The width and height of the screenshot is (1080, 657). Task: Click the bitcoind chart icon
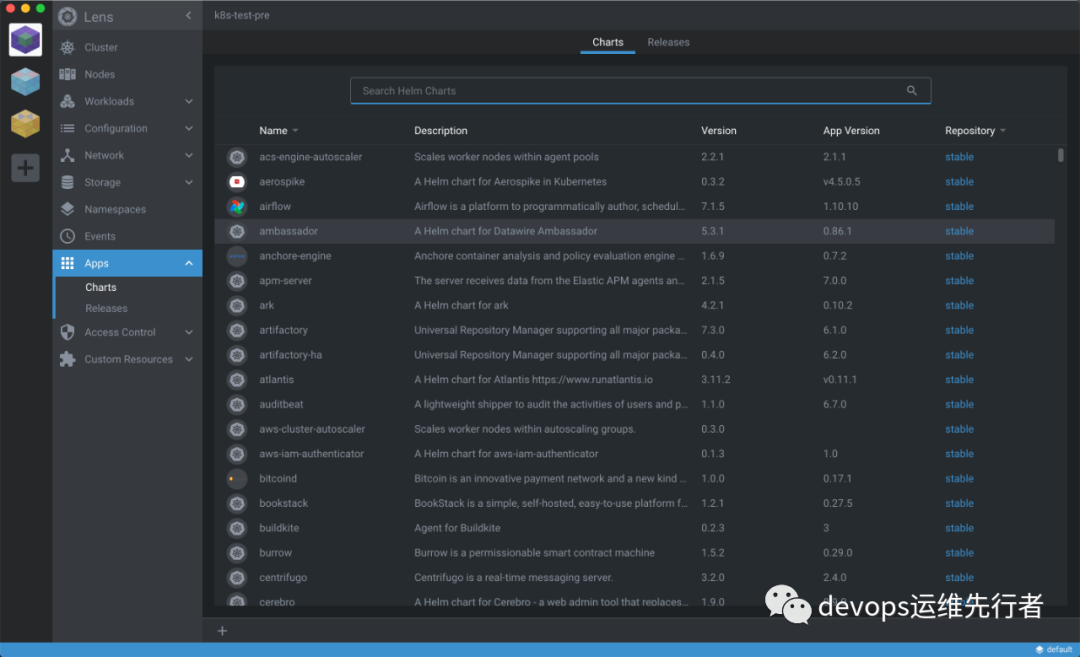pos(237,479)
